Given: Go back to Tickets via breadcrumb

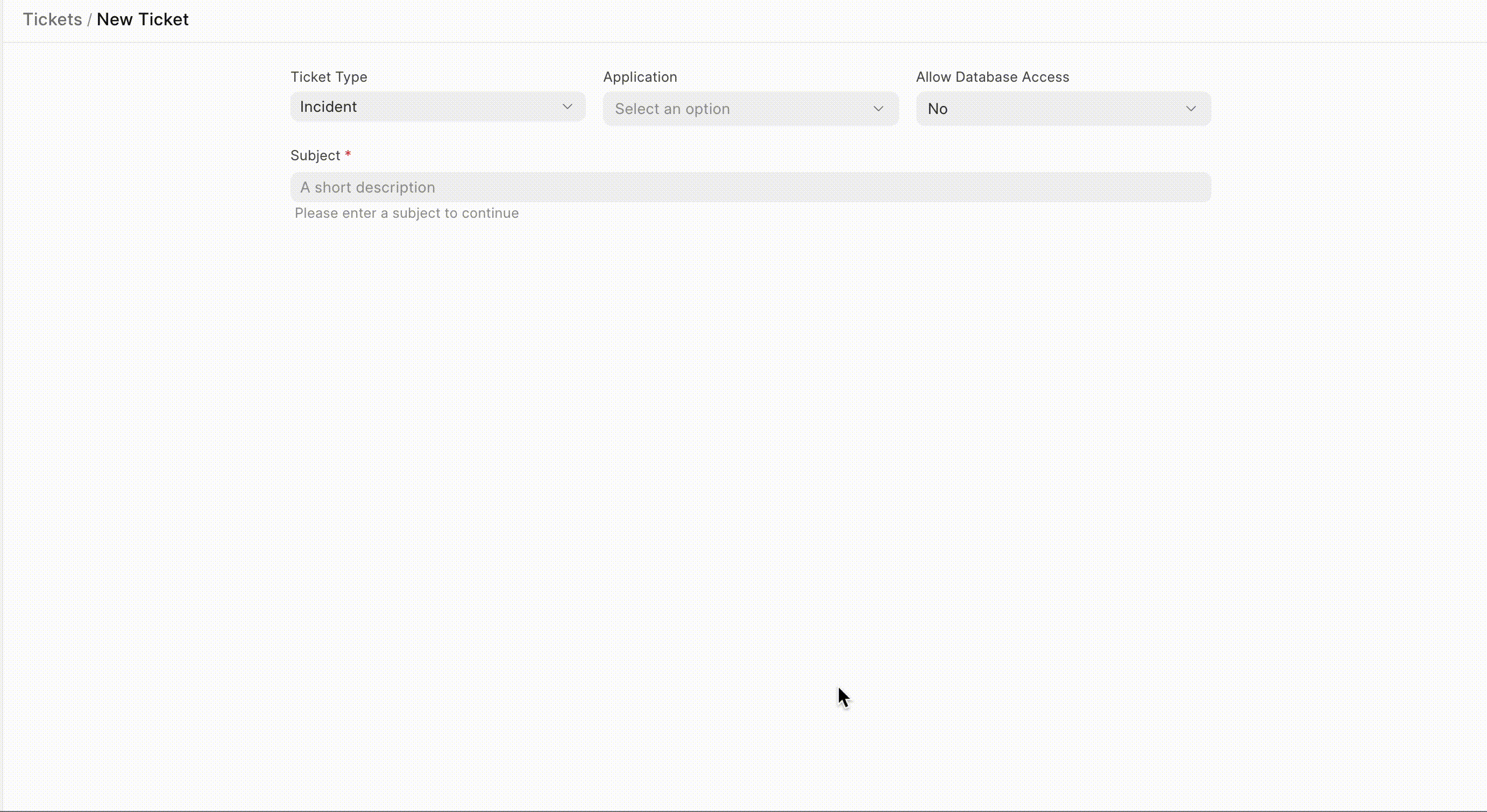Looking at the screenshot, I should tap(52, 19).
